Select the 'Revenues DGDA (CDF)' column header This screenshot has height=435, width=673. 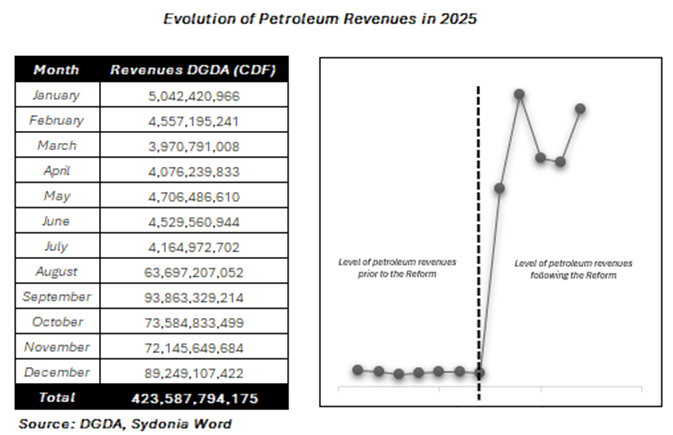coord(195,70)
